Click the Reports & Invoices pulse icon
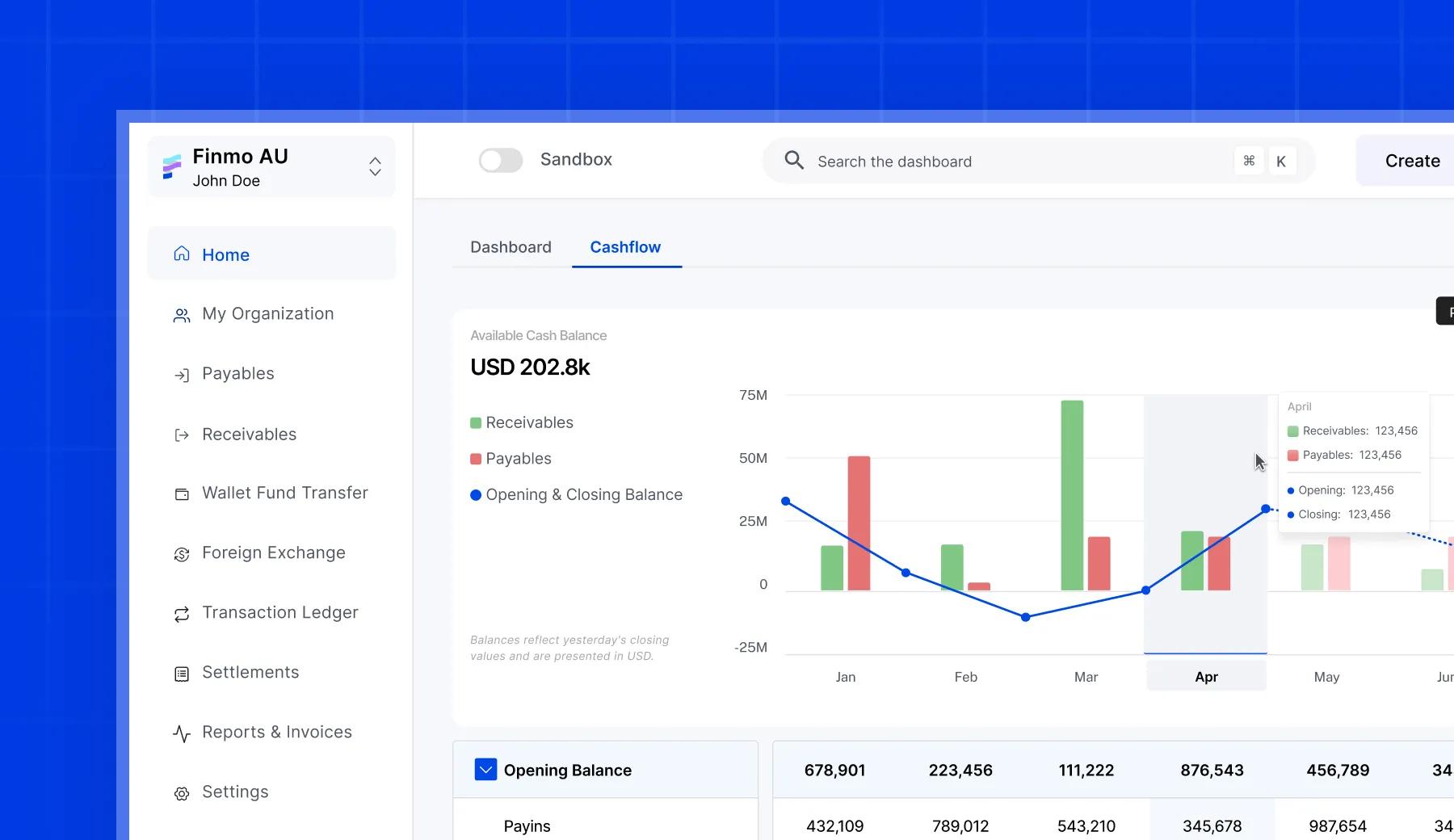 [182, 733]
